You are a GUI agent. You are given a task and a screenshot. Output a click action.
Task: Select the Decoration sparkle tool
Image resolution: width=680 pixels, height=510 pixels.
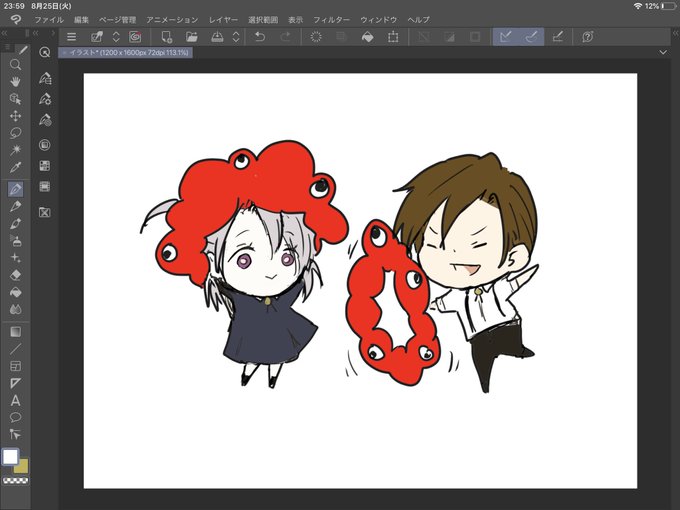(16, 258)
